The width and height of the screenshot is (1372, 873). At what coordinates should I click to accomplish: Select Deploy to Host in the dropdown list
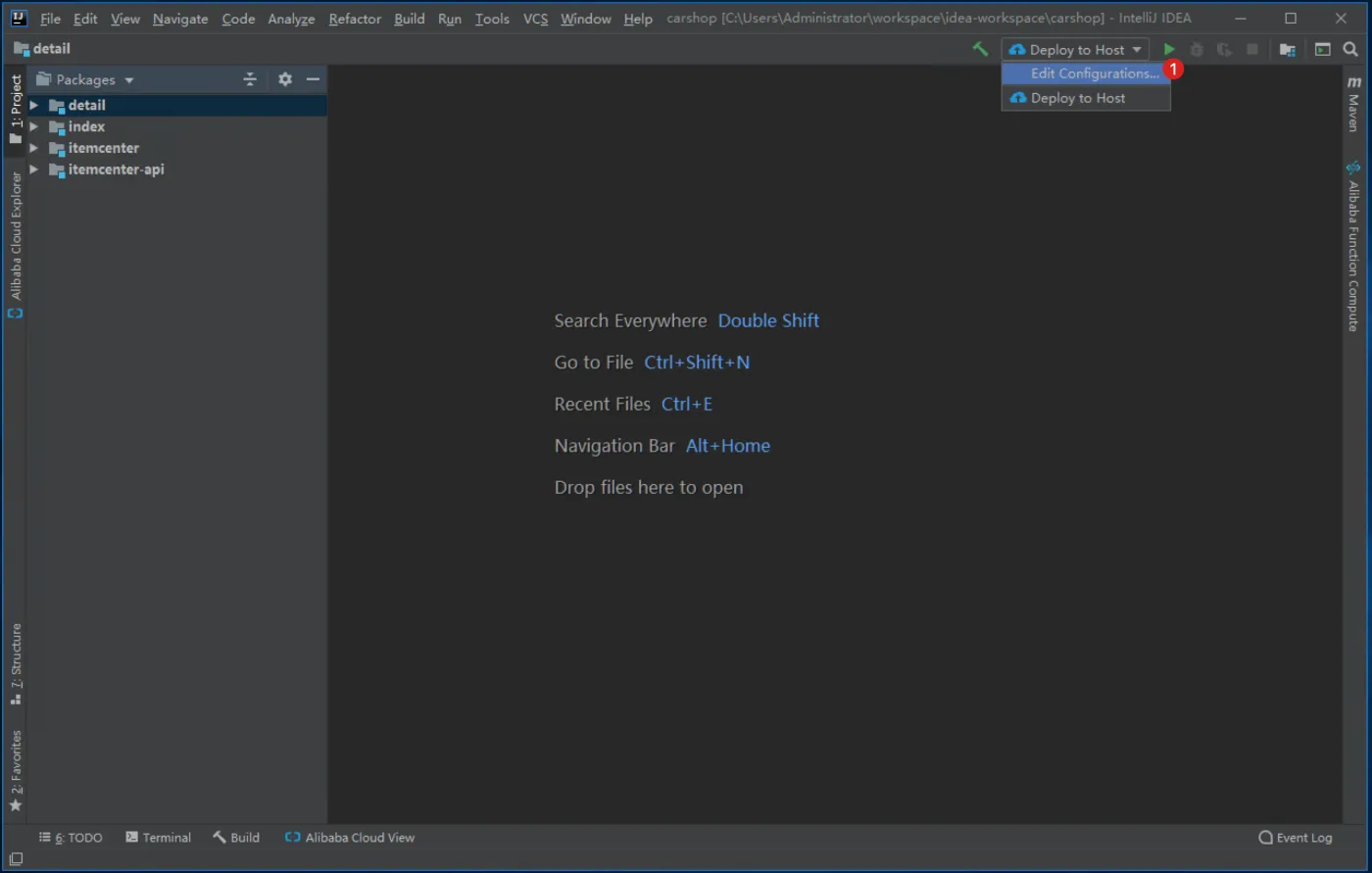1086,98
